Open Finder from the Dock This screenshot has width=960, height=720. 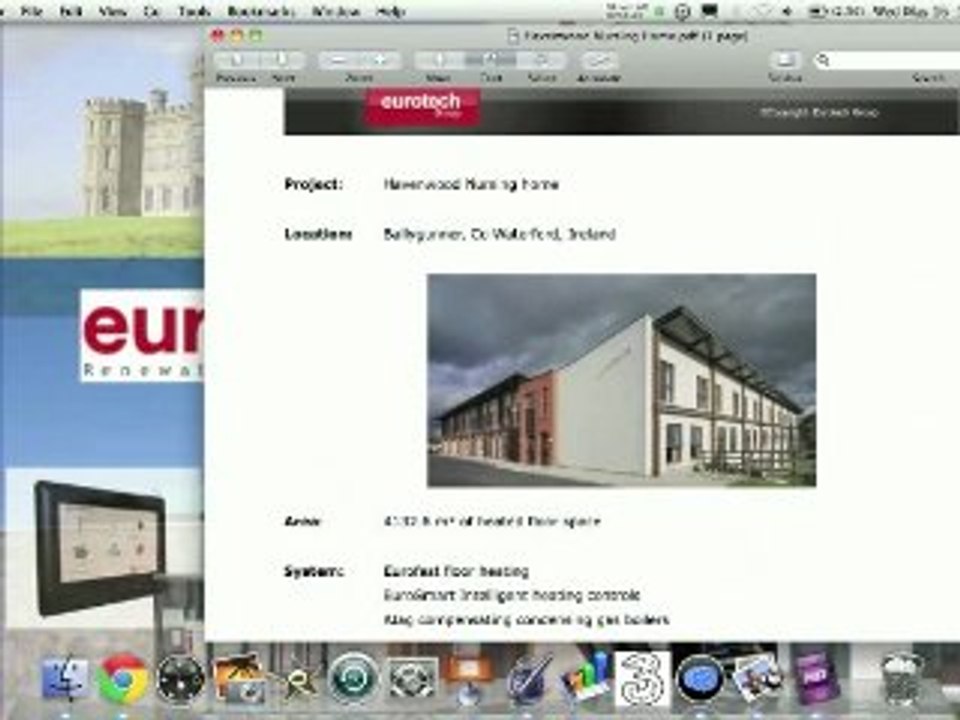click(x=64, y=678)
